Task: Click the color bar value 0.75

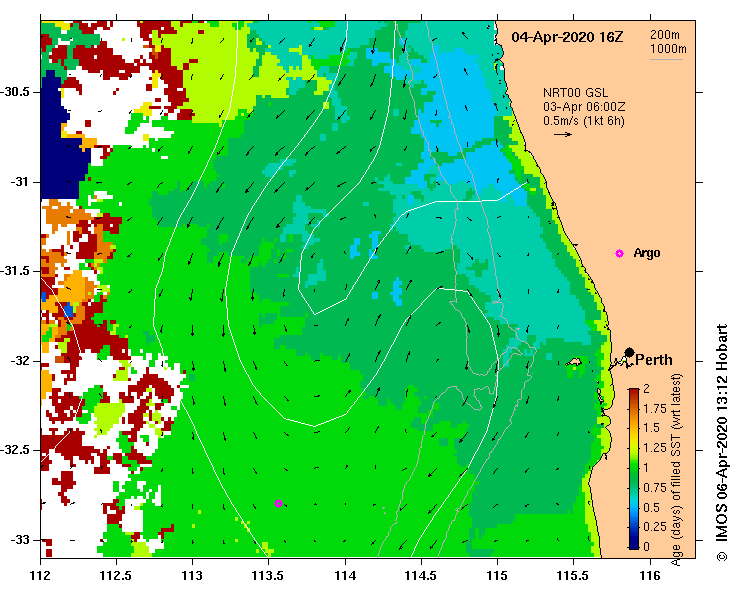Action: (655, 488)
